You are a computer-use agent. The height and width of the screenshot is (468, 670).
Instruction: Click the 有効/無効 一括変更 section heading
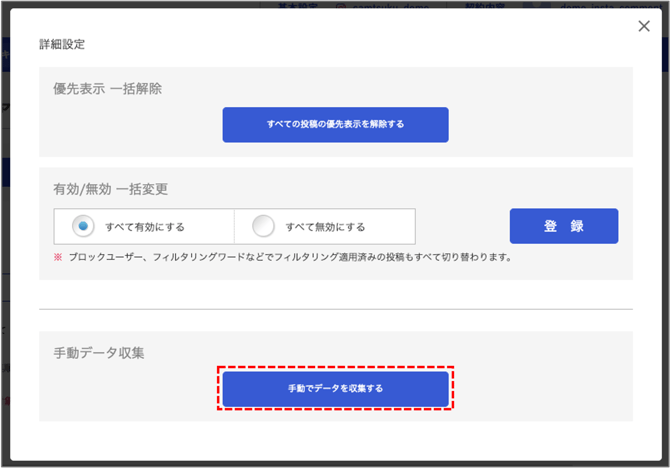109,188
